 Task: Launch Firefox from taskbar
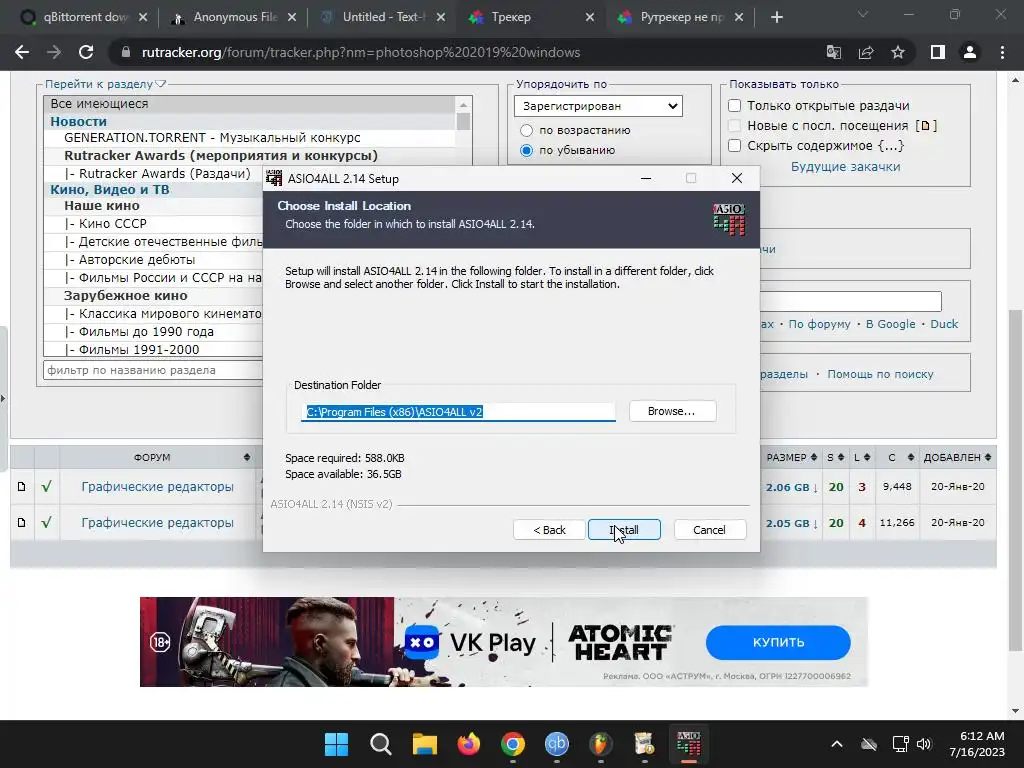pyautogui.click(x=468, y=744)
